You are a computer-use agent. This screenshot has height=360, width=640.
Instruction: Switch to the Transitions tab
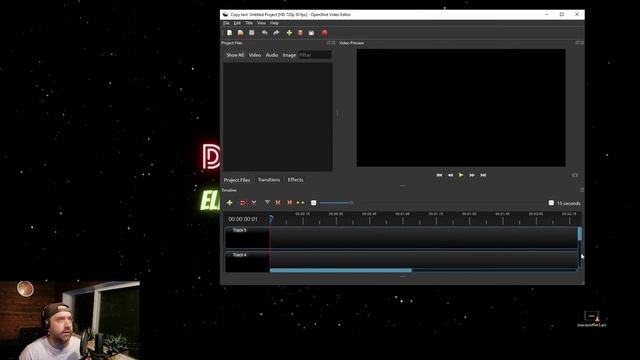[x=269, y=180]
